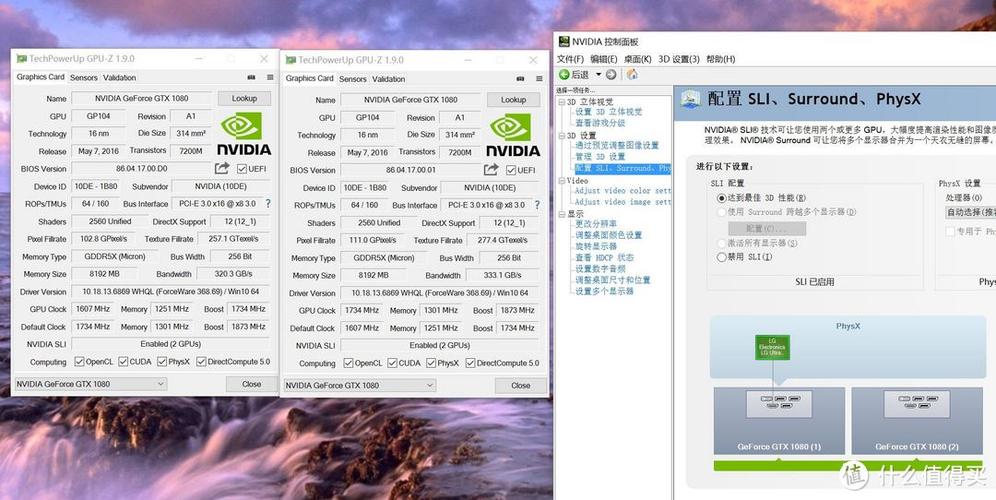Open the 编辑(E) menu
Screen dimensions: 996x500
[x=603, y=58]
